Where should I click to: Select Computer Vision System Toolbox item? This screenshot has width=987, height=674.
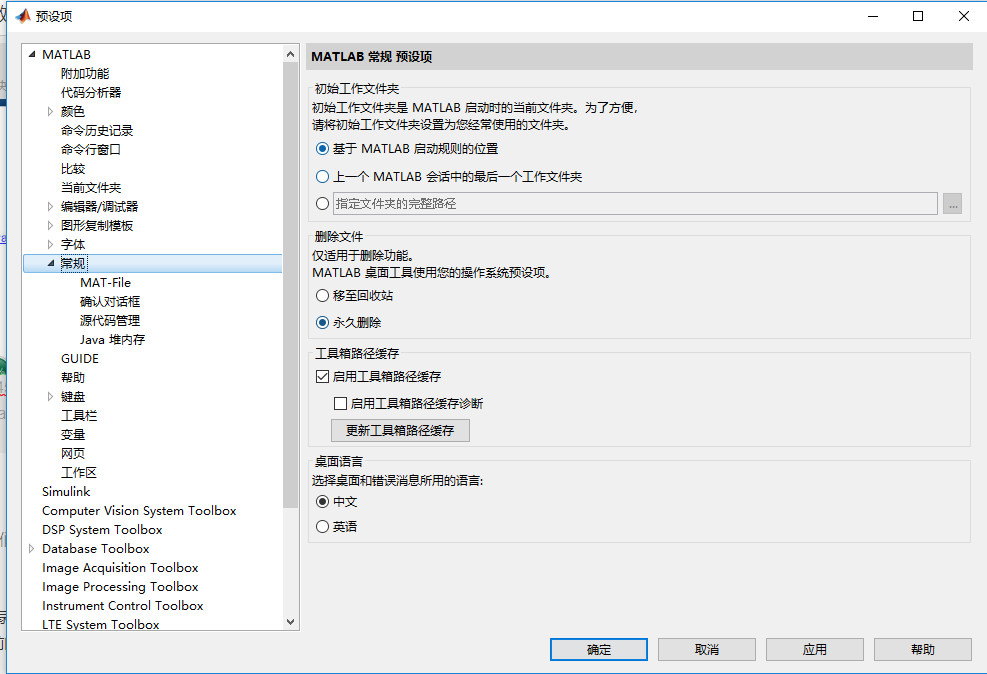(139, 510)
